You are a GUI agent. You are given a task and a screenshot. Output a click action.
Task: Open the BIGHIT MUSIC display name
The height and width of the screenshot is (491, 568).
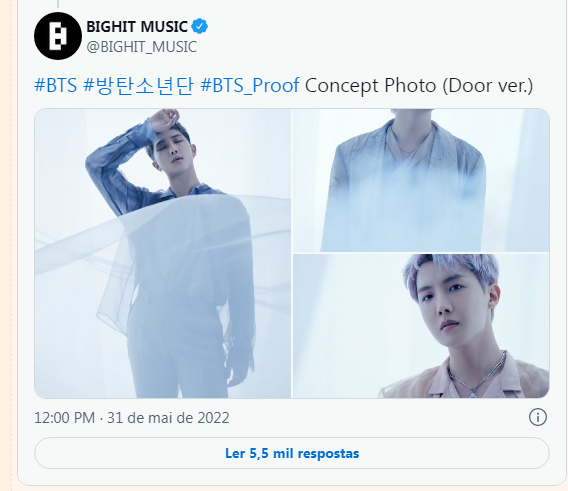137,27
